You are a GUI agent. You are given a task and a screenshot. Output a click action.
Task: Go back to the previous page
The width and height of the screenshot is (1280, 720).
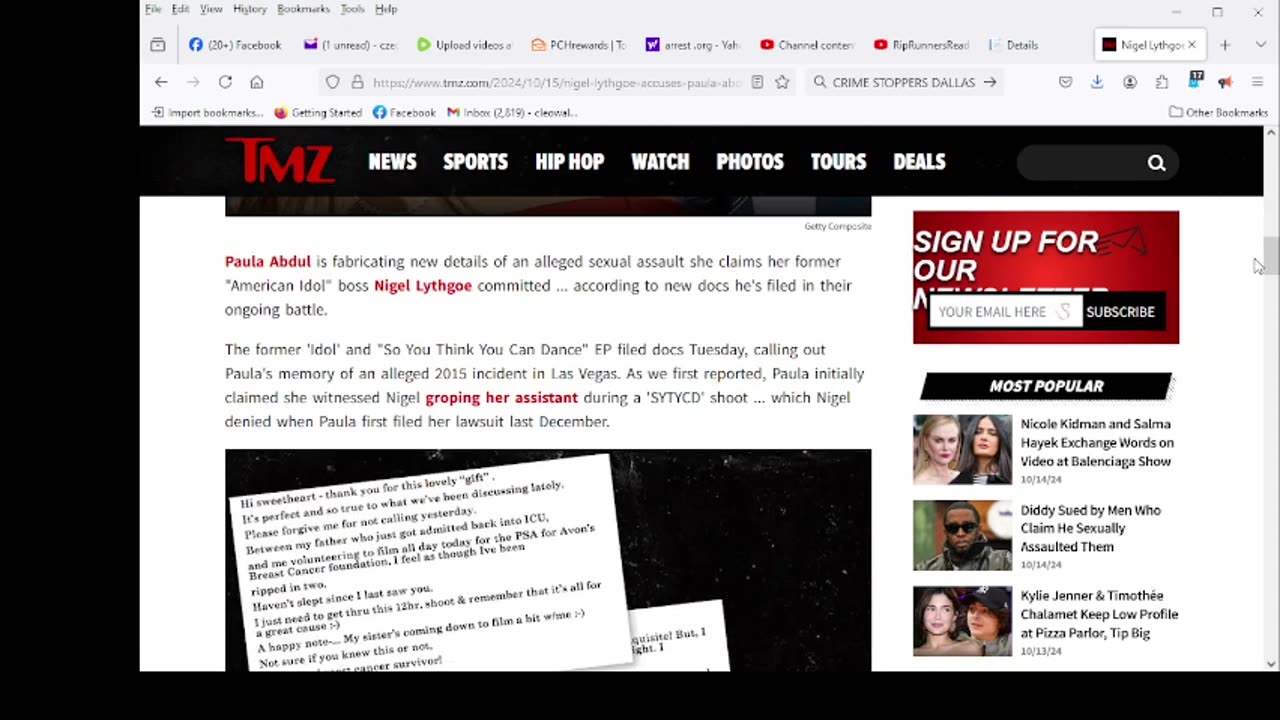(x=161, y=82)
